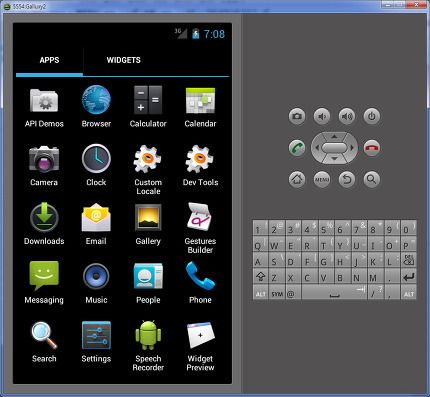Click the volume down hardware button

pyautogui.click(x=322, y=116)
